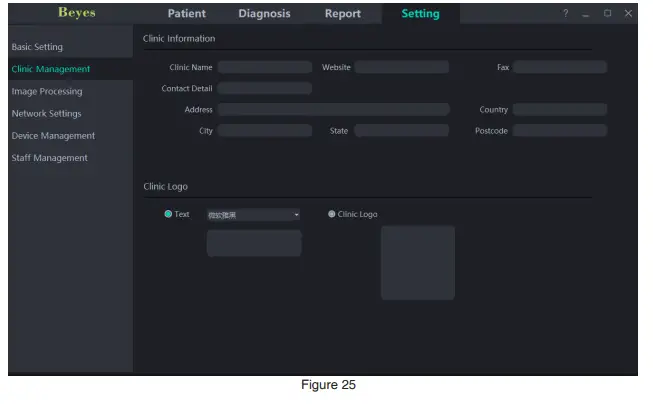Screen dimensions: 653x404
Task: Click the Website input field
Action: (402, 67)
